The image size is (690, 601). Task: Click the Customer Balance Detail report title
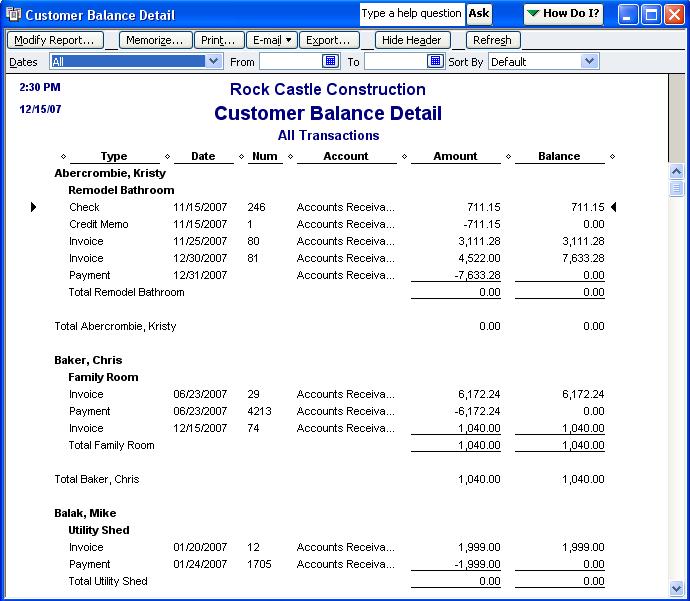click(x=328, y=113)
